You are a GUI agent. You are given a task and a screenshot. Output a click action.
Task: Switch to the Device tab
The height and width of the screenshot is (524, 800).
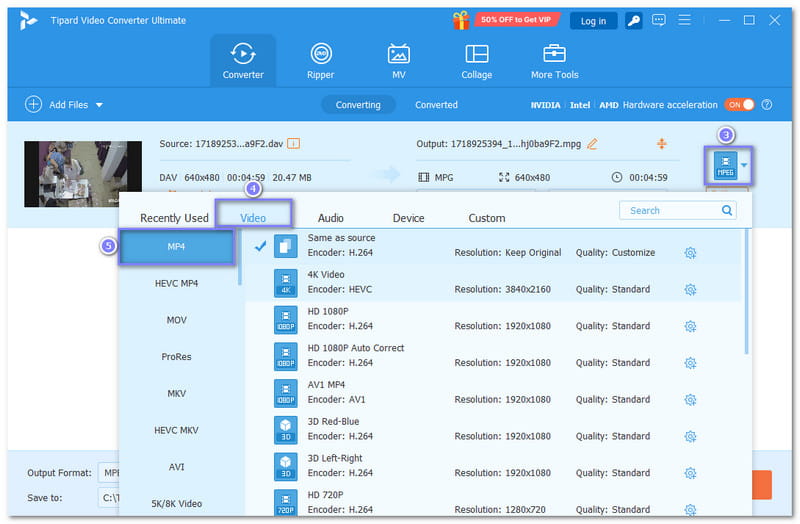(408, 218)
